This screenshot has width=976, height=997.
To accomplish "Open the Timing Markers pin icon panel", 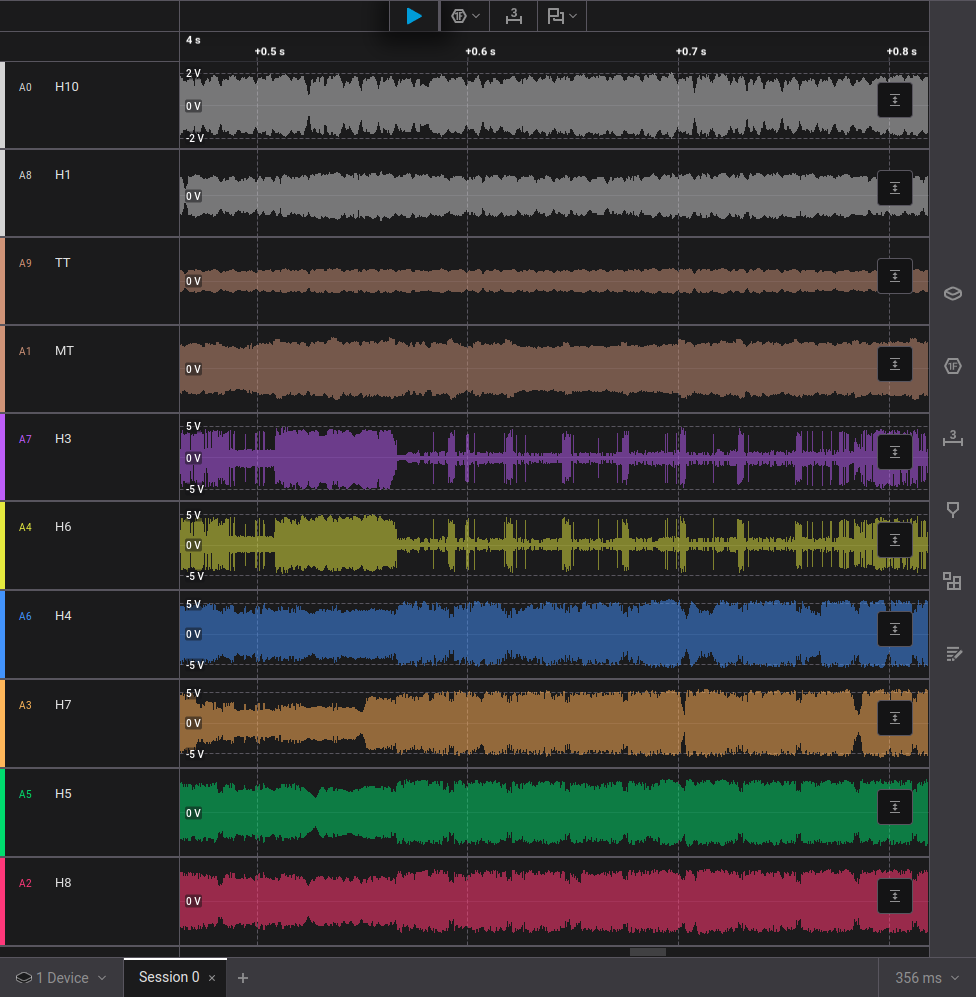I will [x=953, y=510].
